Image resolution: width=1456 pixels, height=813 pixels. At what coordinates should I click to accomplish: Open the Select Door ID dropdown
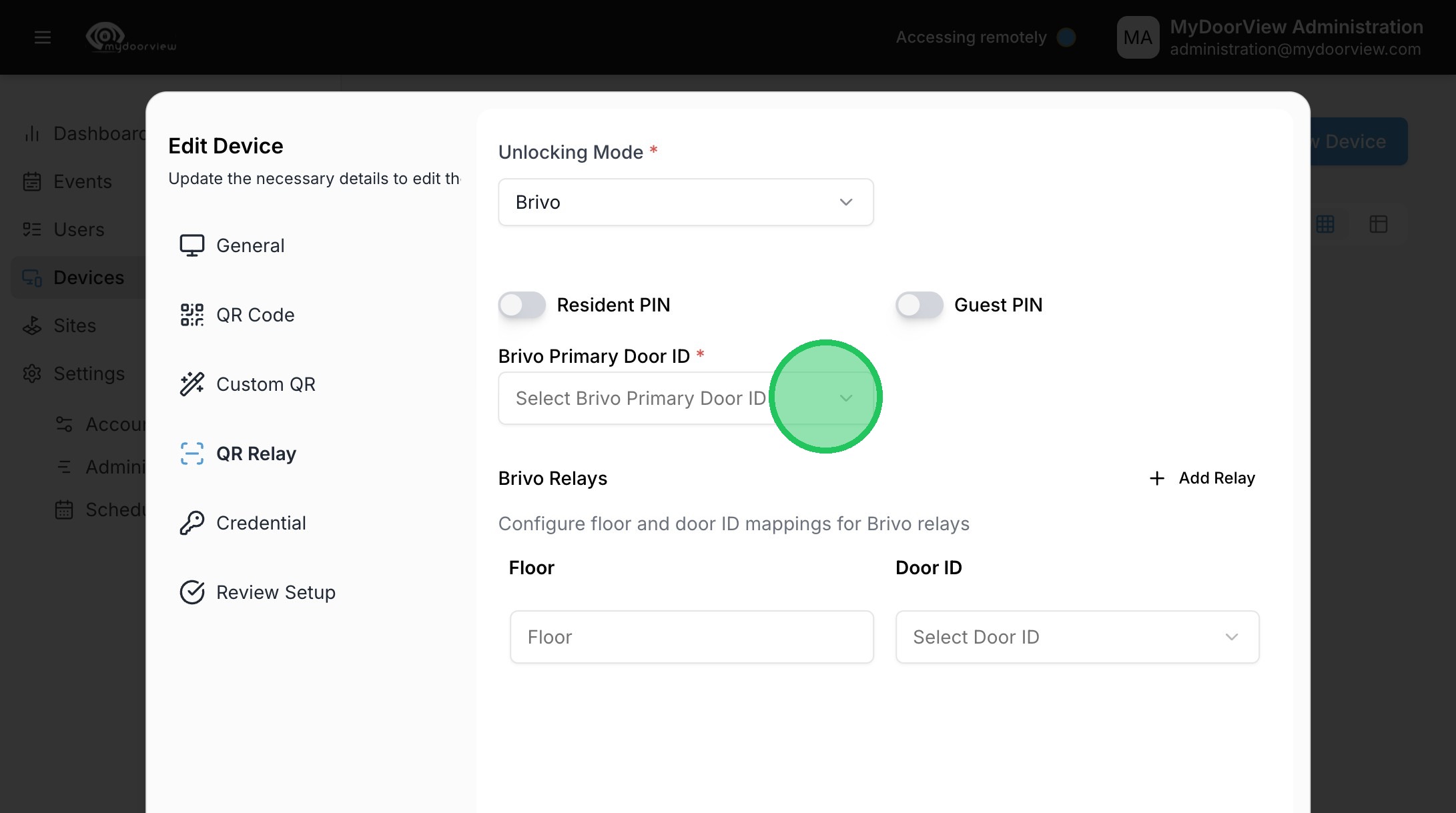tap(1076, 637)
